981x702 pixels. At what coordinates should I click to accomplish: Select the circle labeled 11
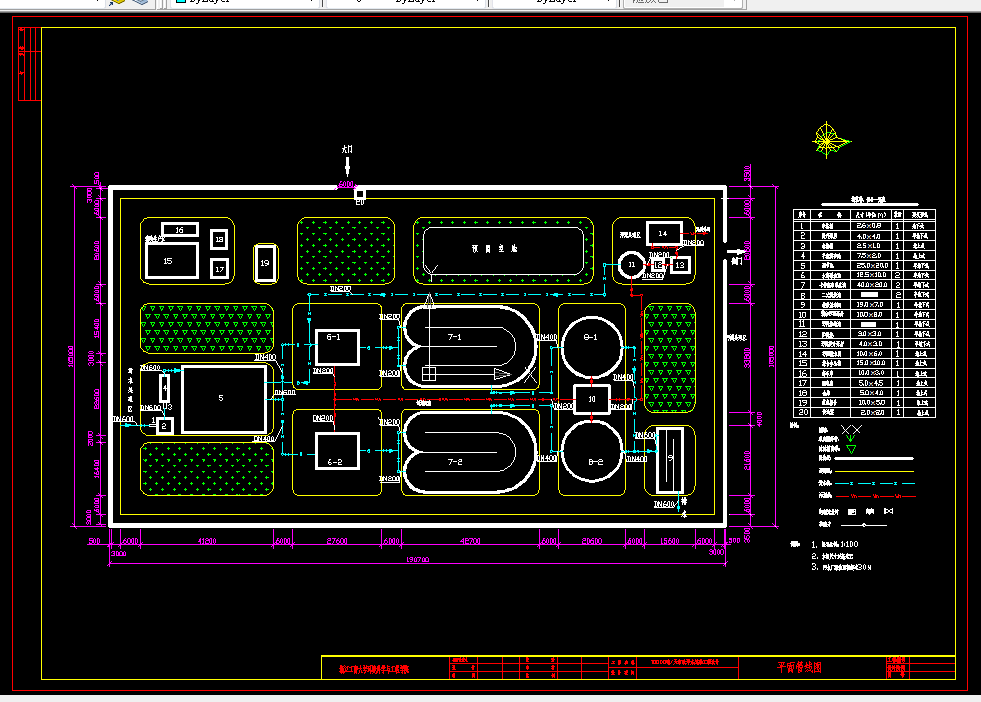point(631,265)
